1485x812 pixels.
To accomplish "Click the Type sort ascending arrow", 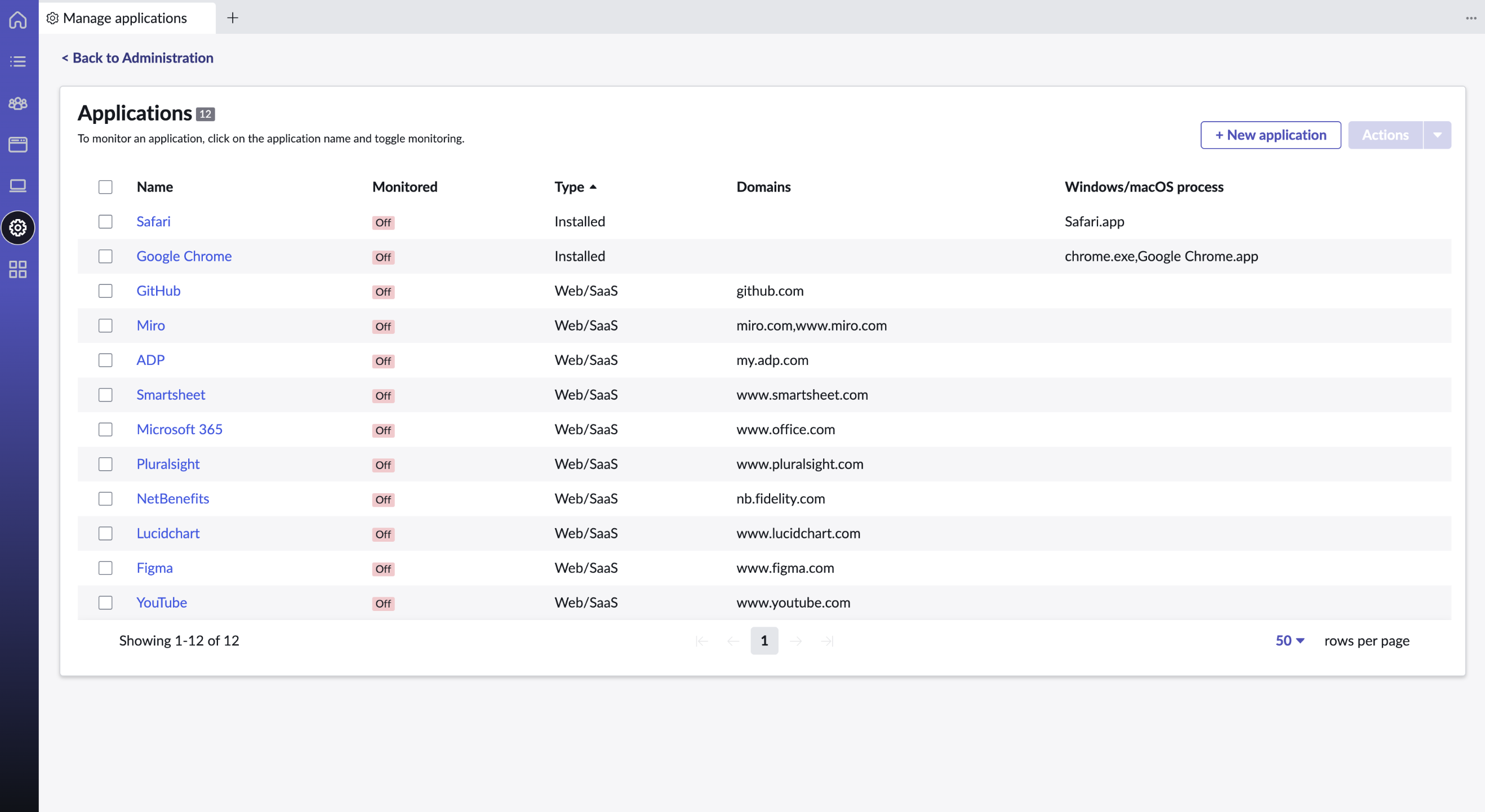I will click(x=593, y=187).
